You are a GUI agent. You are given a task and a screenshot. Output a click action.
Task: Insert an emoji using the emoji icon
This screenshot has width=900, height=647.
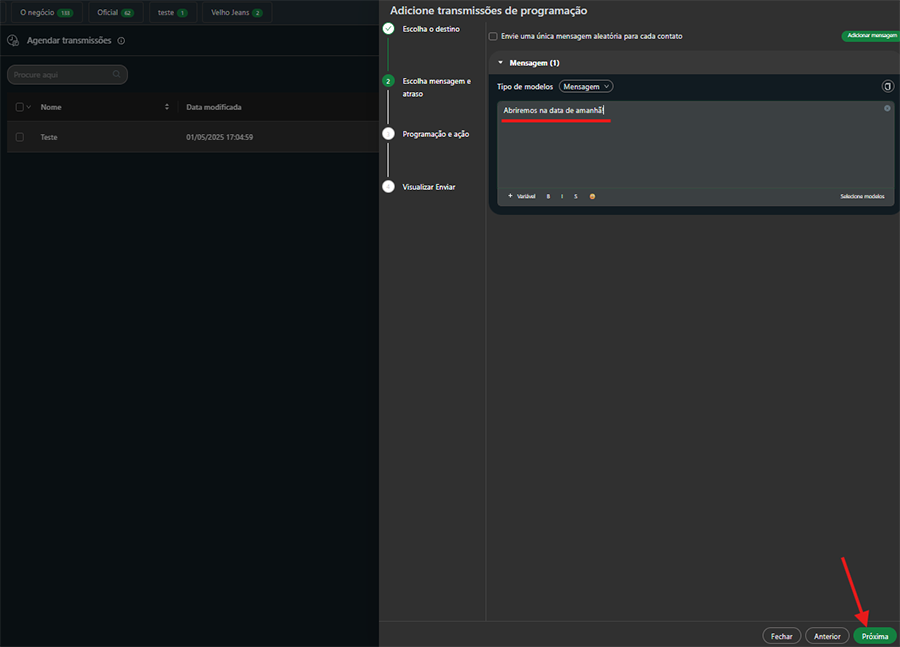click(x=592, y=196)
